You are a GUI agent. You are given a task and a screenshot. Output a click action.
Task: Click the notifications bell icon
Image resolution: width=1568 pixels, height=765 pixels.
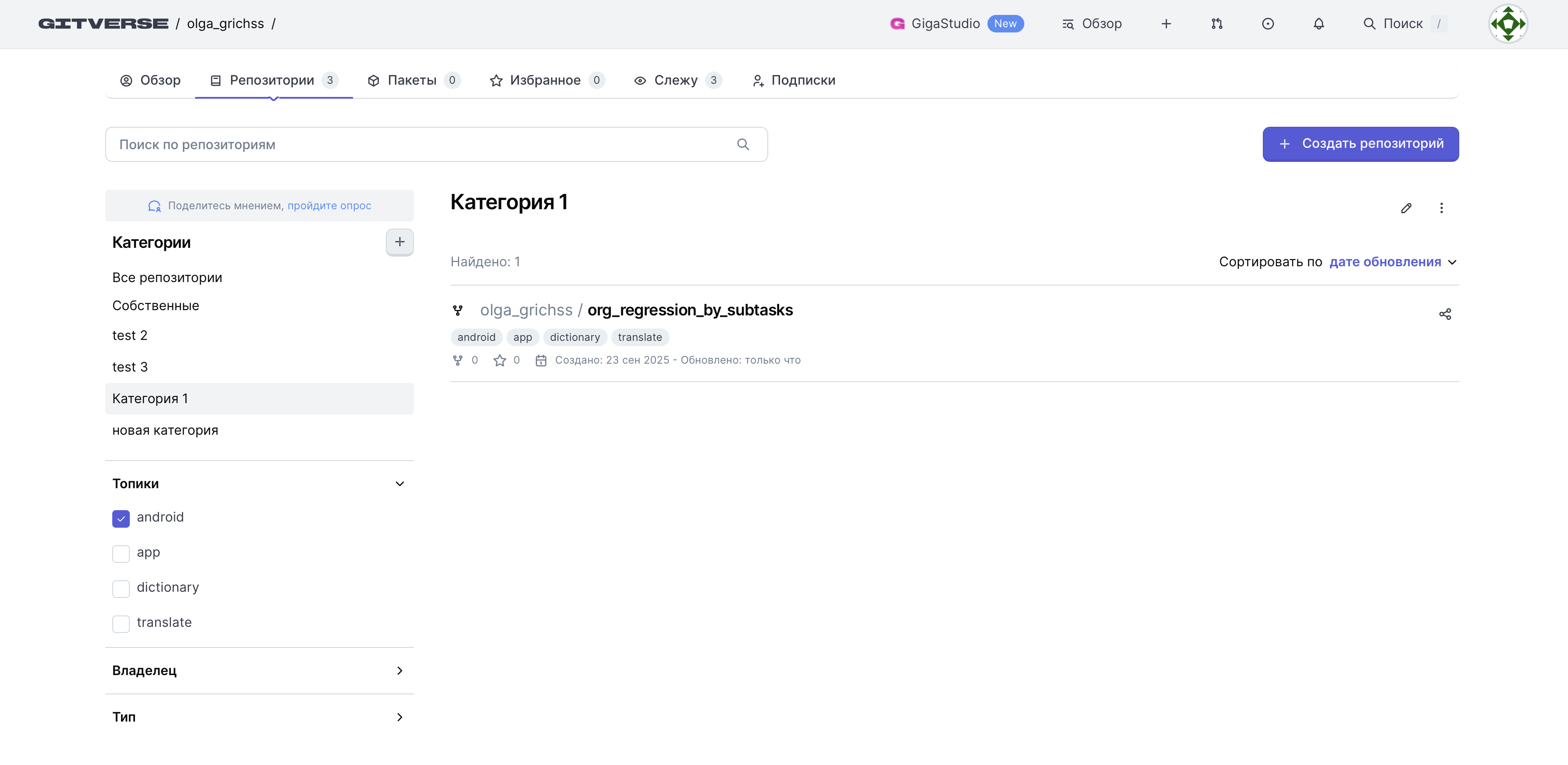point(1319,24)
